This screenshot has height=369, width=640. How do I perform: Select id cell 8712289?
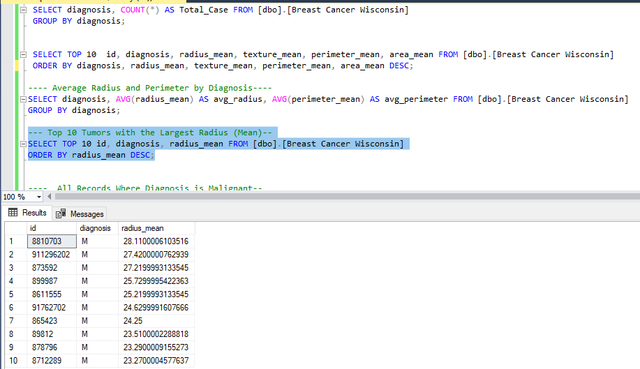coord(52,360)
